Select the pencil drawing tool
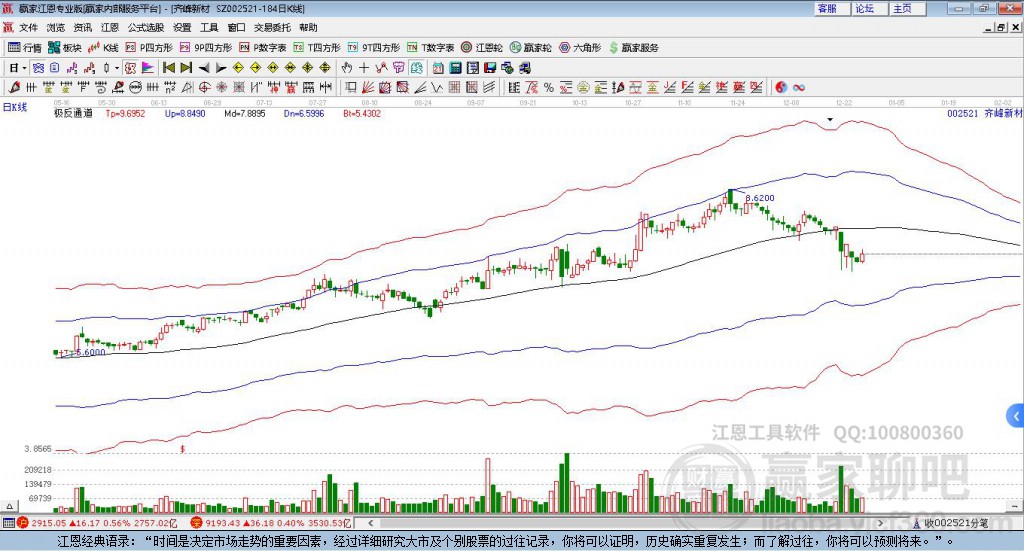 pos(14,87)
